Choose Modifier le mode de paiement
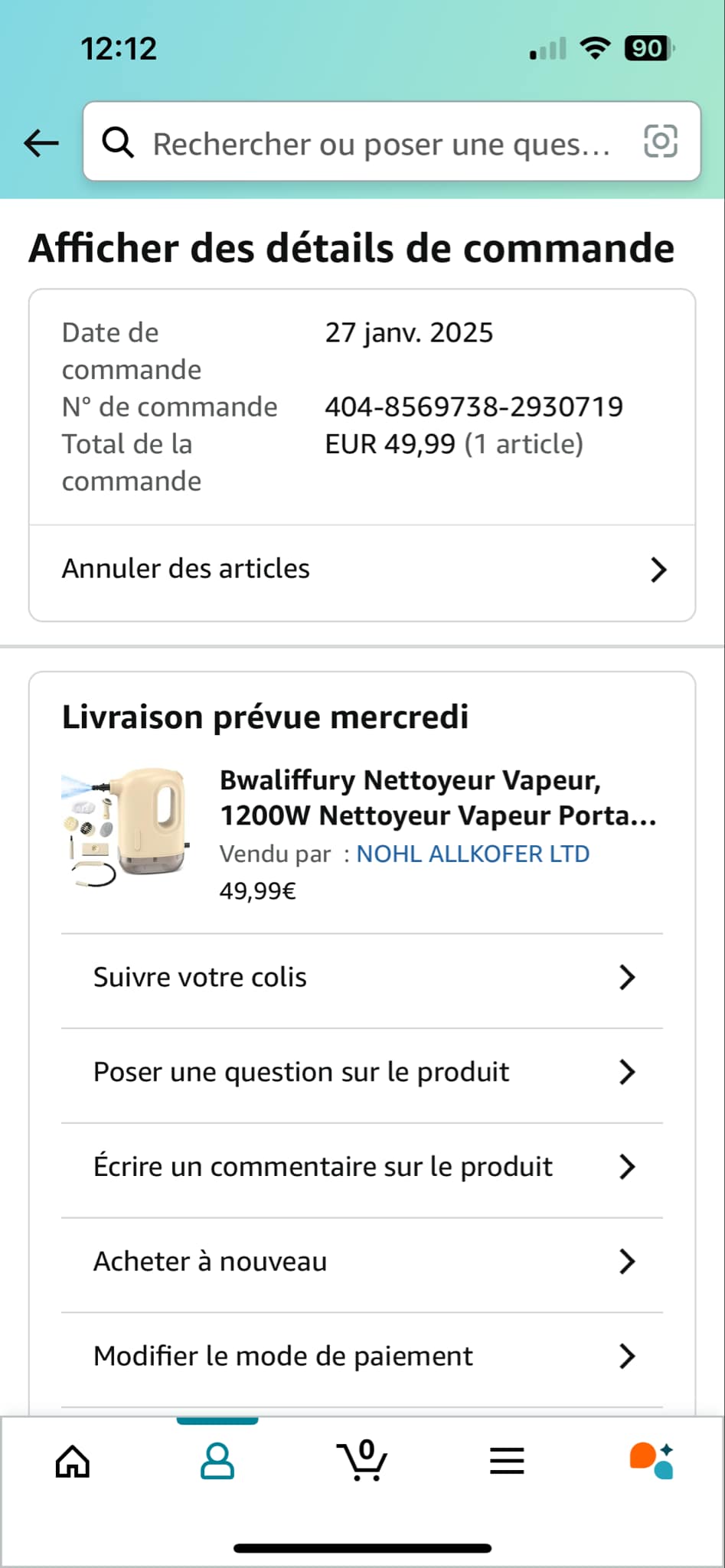The width and height of the screenshot is (725, 1568). (282, 1356)
